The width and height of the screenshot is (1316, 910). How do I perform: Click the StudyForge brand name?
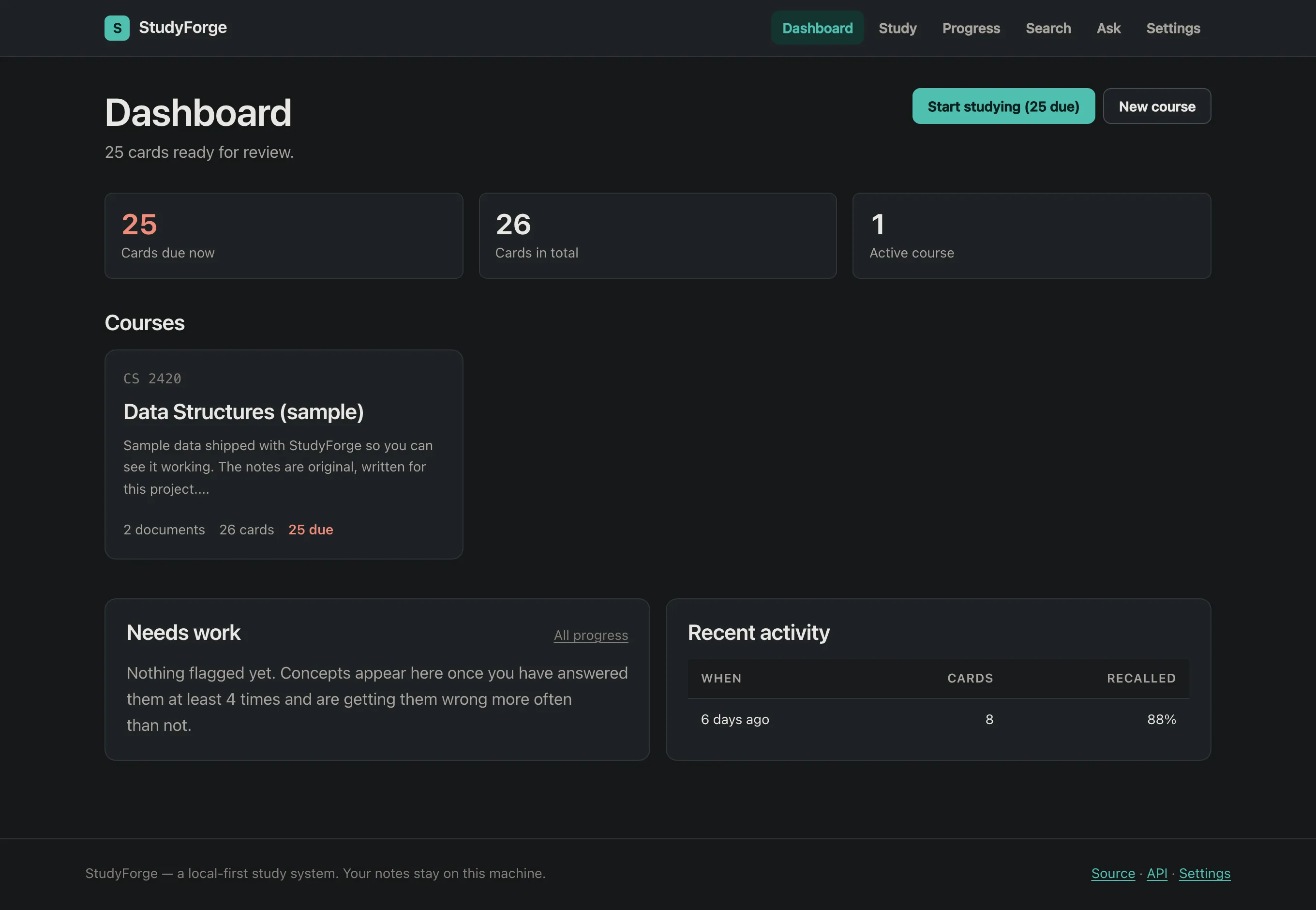click(182, 28)
